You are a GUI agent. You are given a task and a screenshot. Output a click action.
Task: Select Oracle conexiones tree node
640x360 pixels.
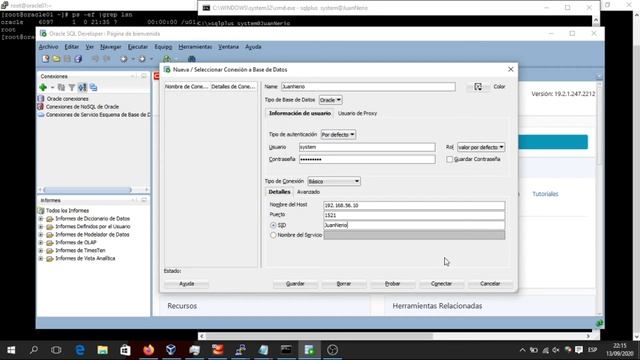67,99
